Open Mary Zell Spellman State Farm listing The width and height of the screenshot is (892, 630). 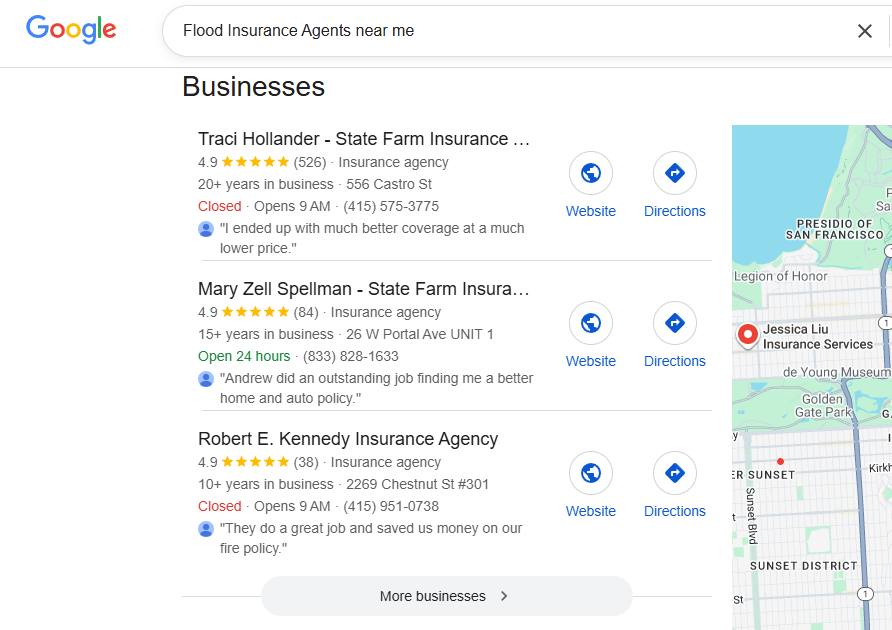pyautogui.click(x=364, y=289)
